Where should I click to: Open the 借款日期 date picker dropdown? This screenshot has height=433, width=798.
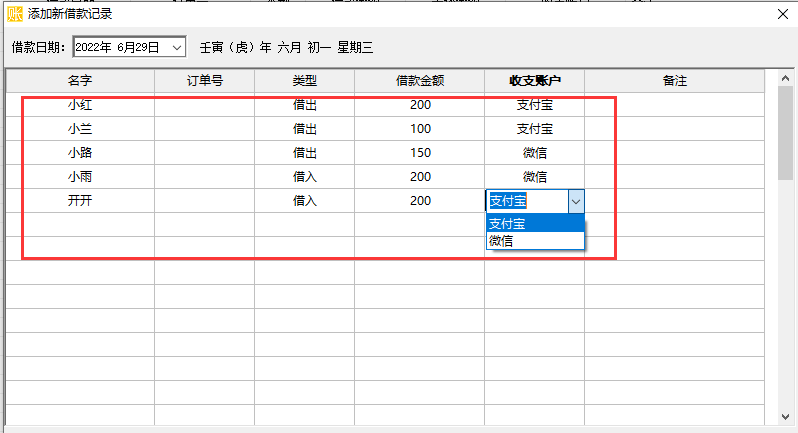tap(177, 47)
